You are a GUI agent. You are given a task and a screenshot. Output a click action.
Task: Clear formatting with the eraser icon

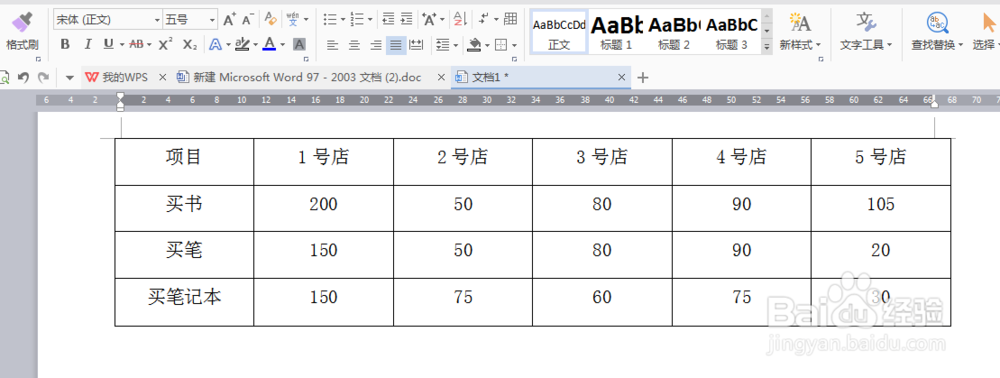point(270,20)
